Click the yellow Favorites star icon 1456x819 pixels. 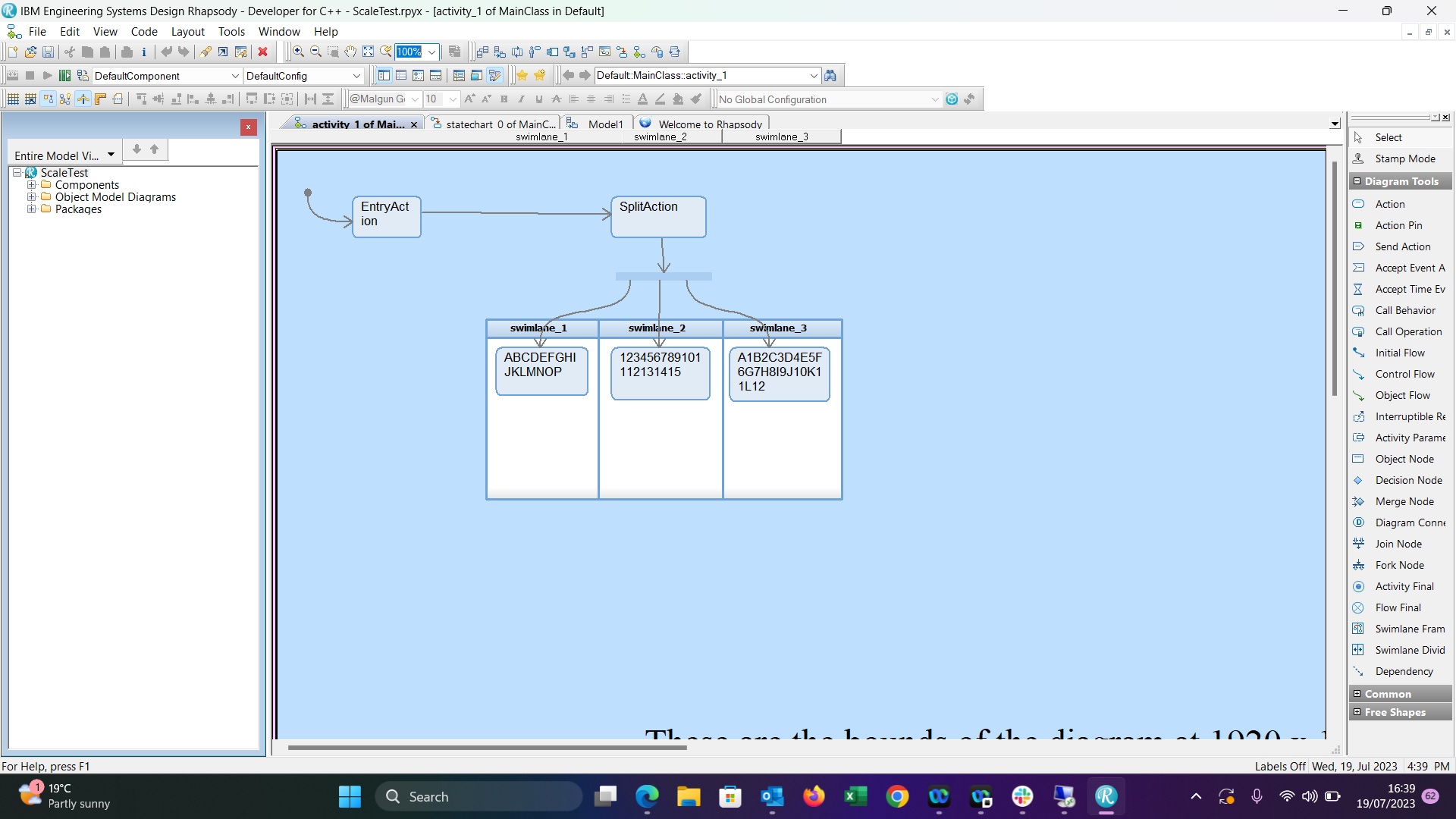[x=522, y=76]
